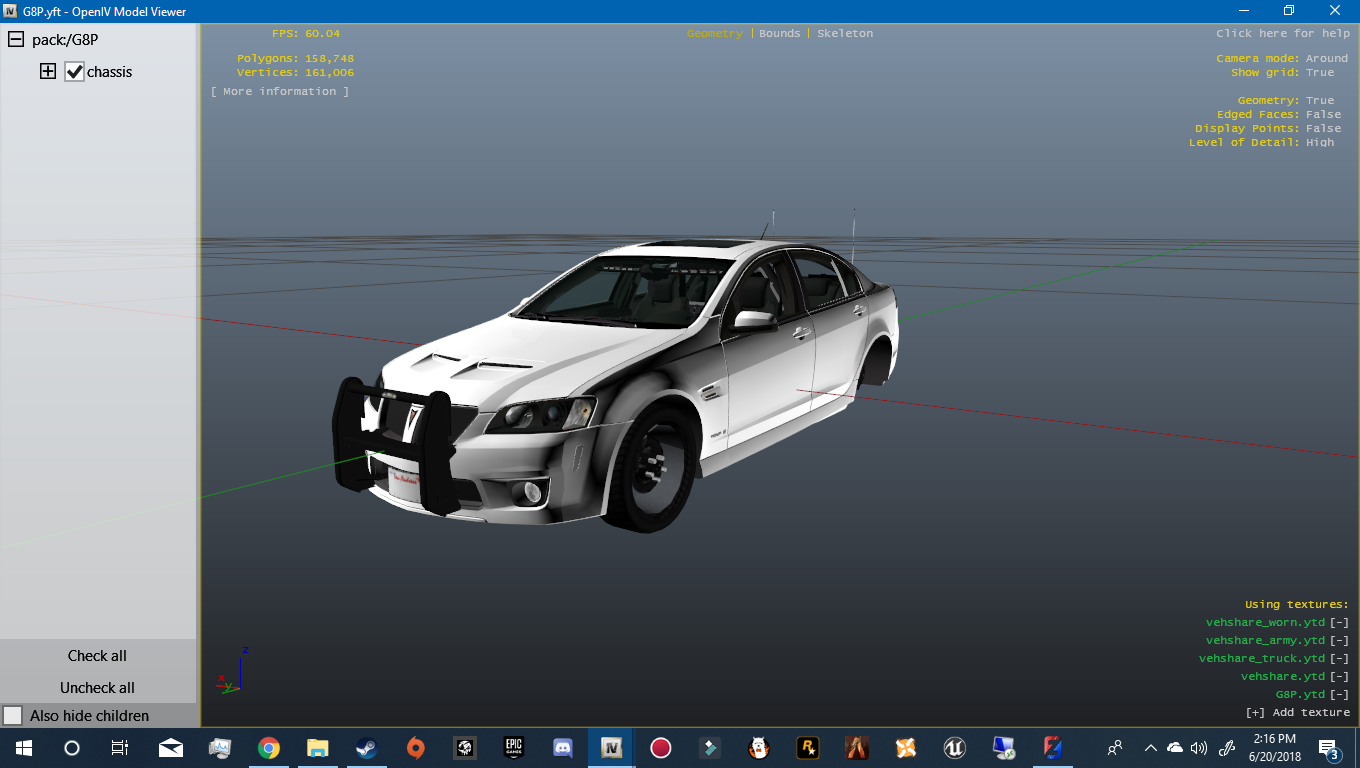Switch to the Skeleton view tab
This screenshot has height=768, width=1360.
coord(845,33)
